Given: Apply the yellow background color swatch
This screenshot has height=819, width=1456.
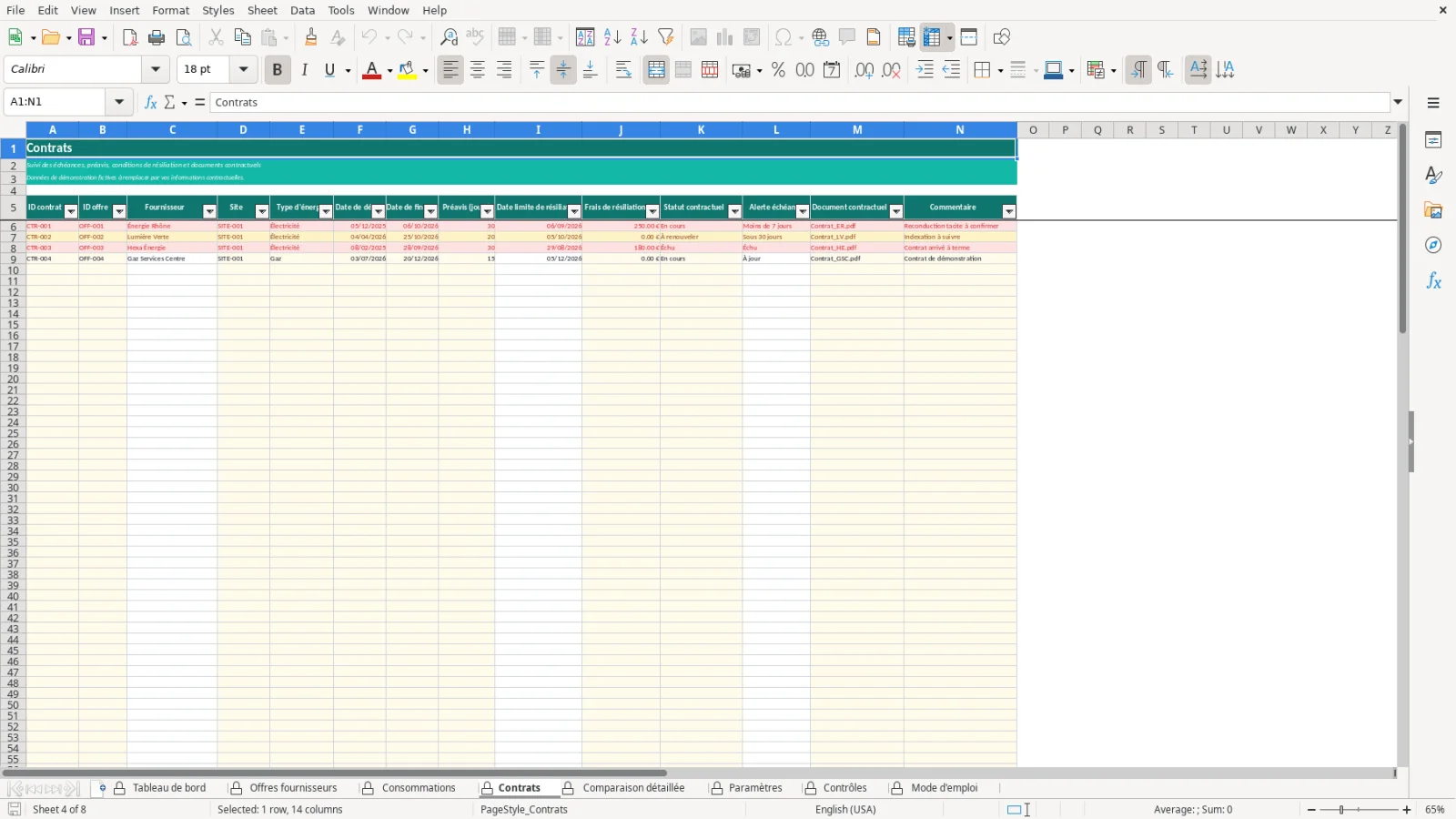Looking at the screenshot, I should click(x=407, y=70).
